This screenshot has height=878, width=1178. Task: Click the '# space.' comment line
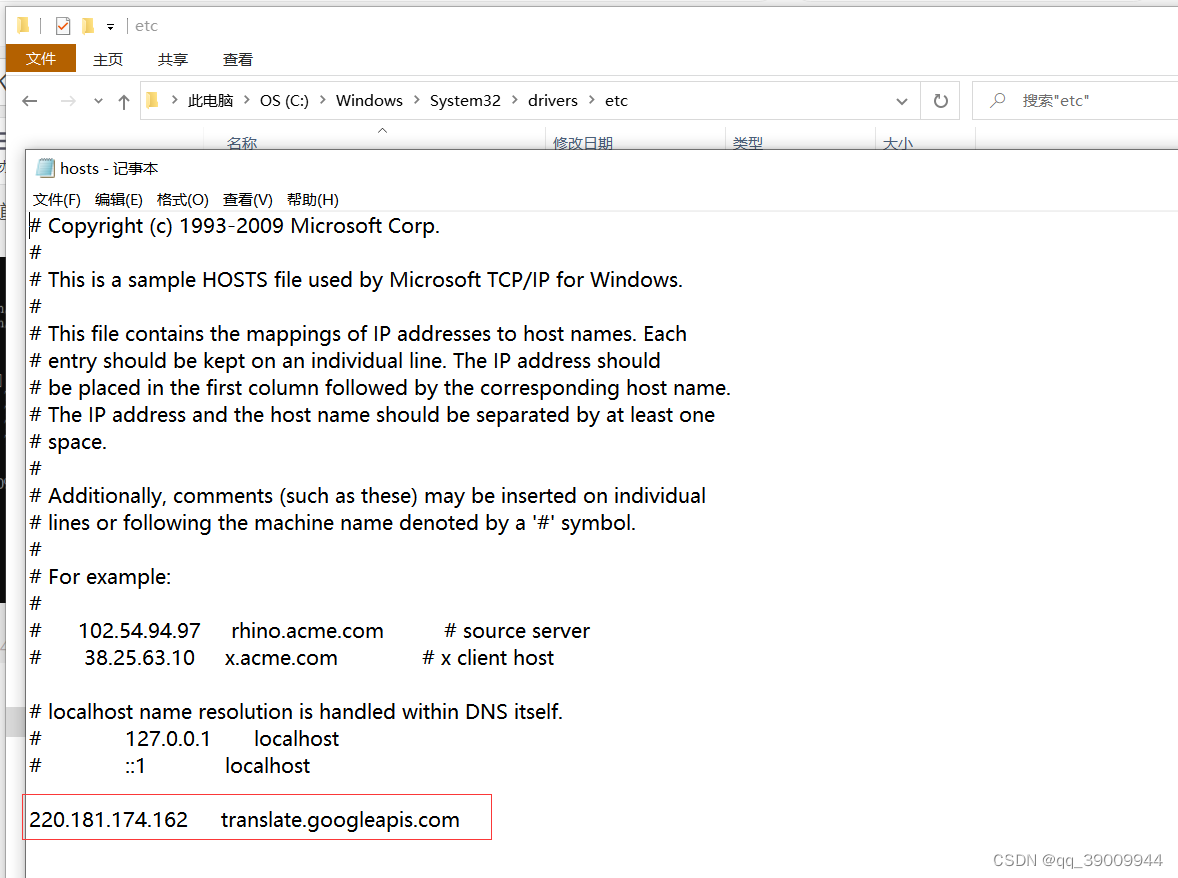pyautogui.click(x=68, y=442)
